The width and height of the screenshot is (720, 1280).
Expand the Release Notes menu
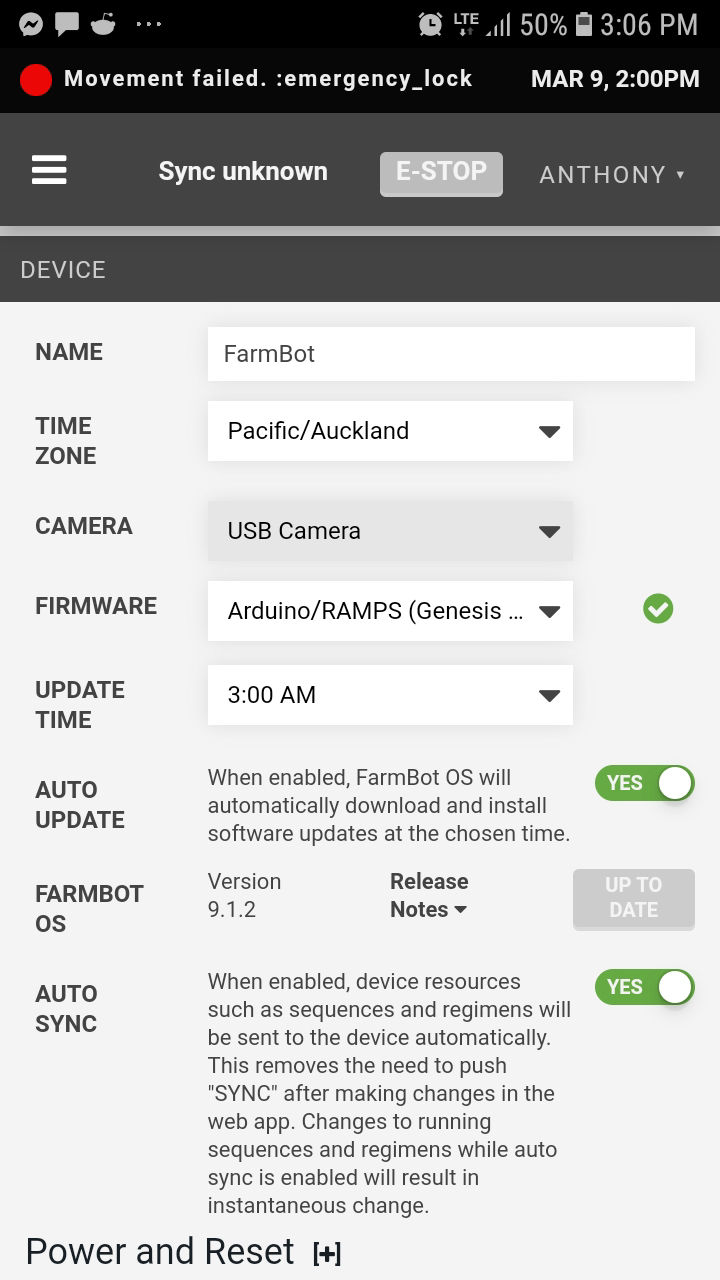pos(429,895)
